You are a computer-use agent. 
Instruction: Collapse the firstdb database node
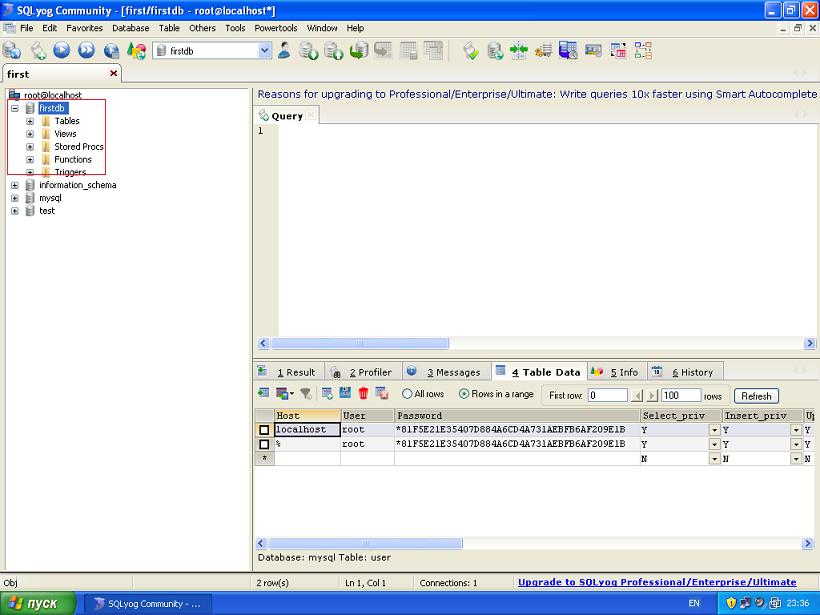15,108
